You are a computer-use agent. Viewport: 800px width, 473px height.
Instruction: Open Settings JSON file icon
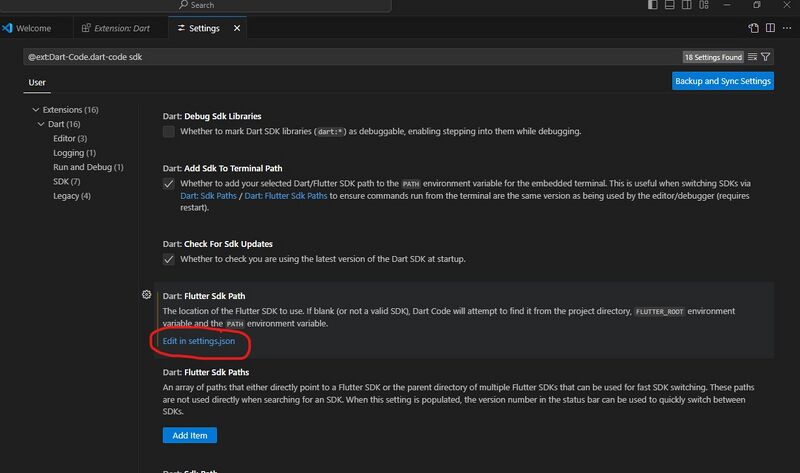coord(754,28)
